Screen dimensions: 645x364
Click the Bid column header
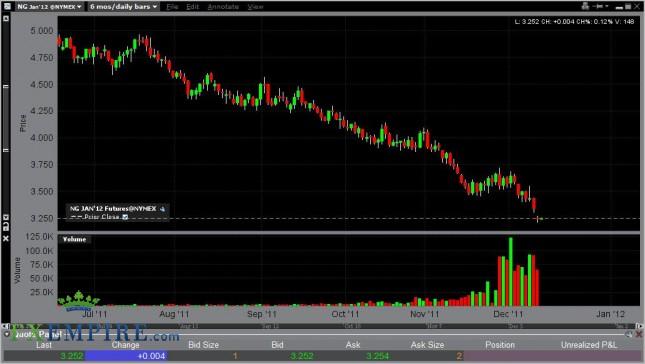277,345
